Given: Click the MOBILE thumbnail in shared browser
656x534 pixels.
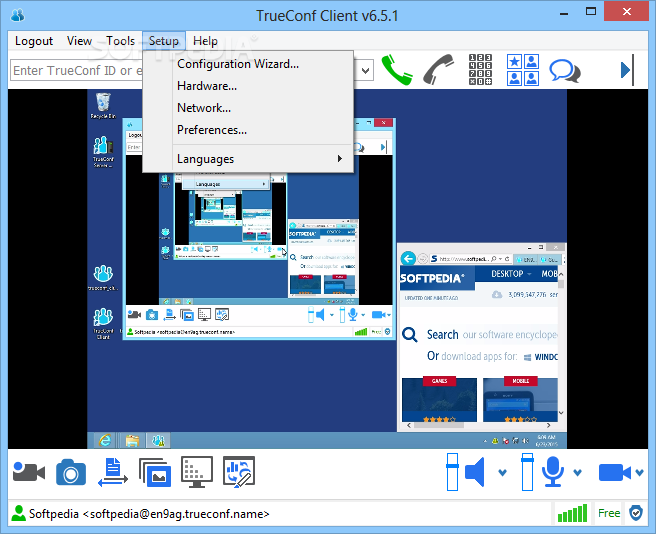Looking at the screenshot, I should [520, 399].
